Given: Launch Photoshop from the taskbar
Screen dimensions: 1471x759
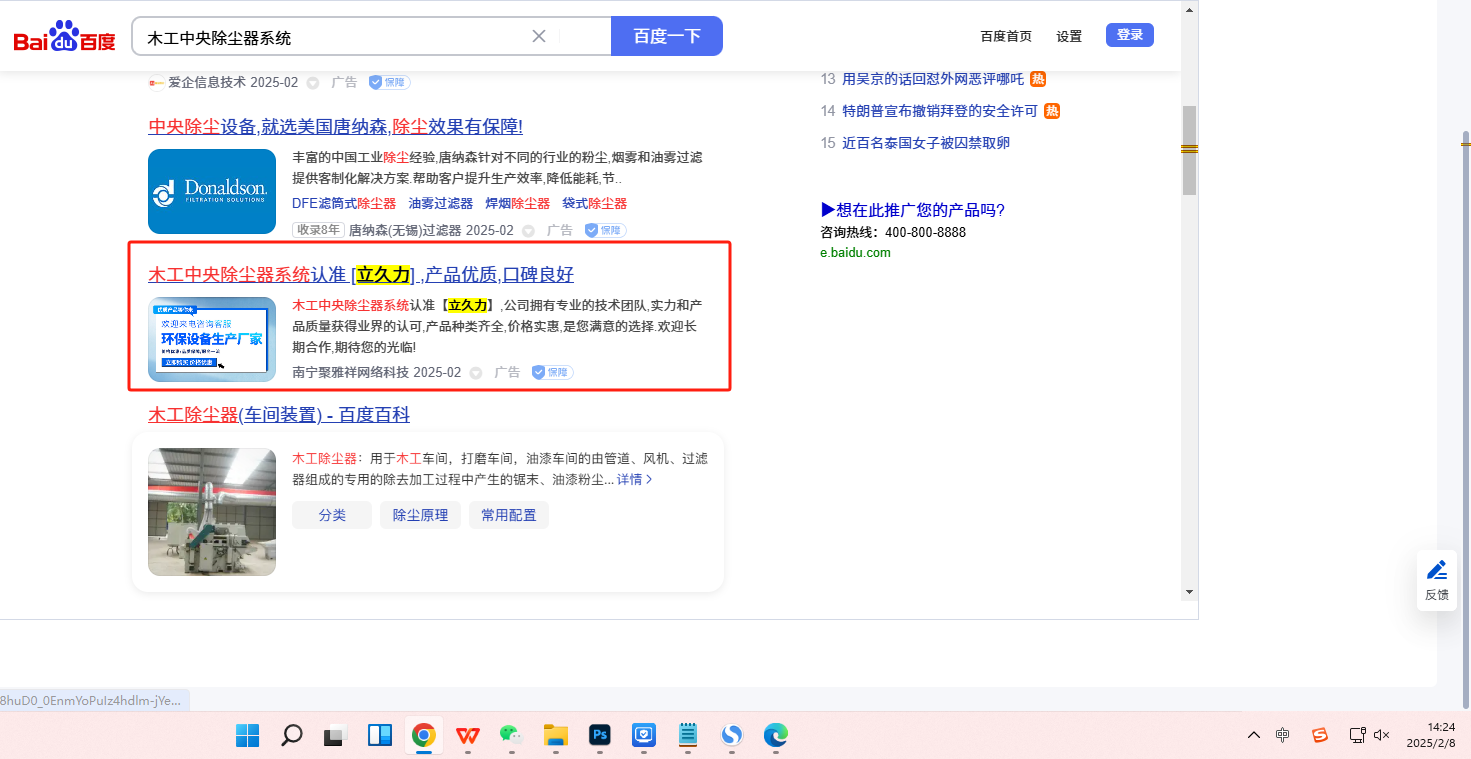Looking at the screenshot, I should tap(600, 736).
